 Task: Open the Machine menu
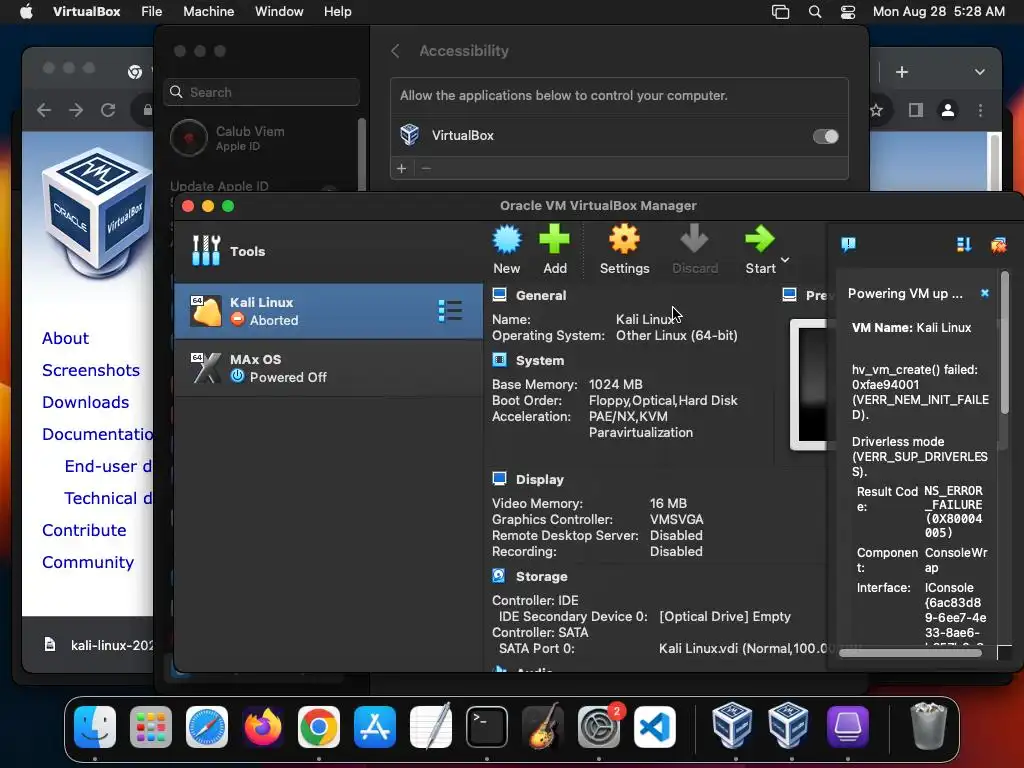(x=208, y=11)
